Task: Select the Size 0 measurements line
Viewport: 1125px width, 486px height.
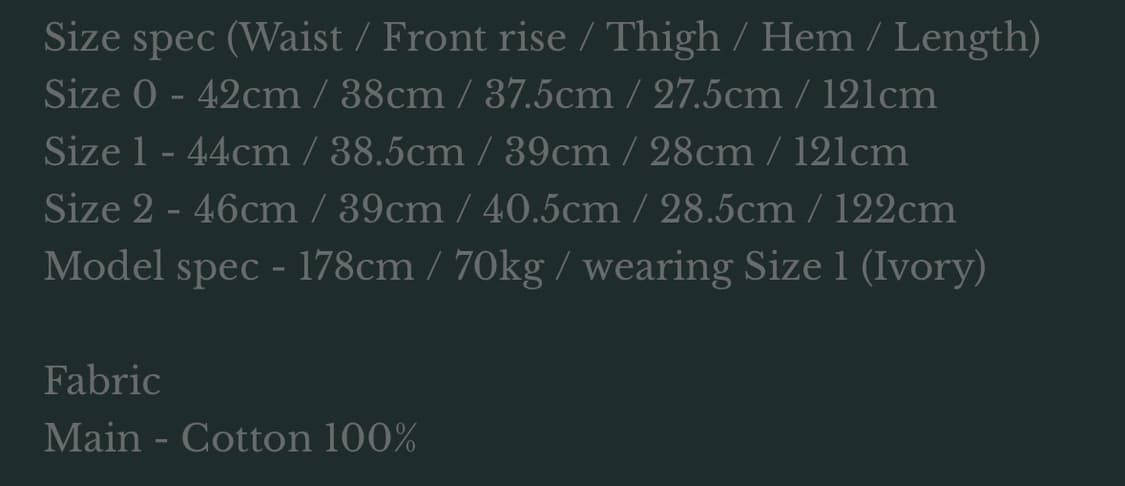Action: (x=490, y=95)
